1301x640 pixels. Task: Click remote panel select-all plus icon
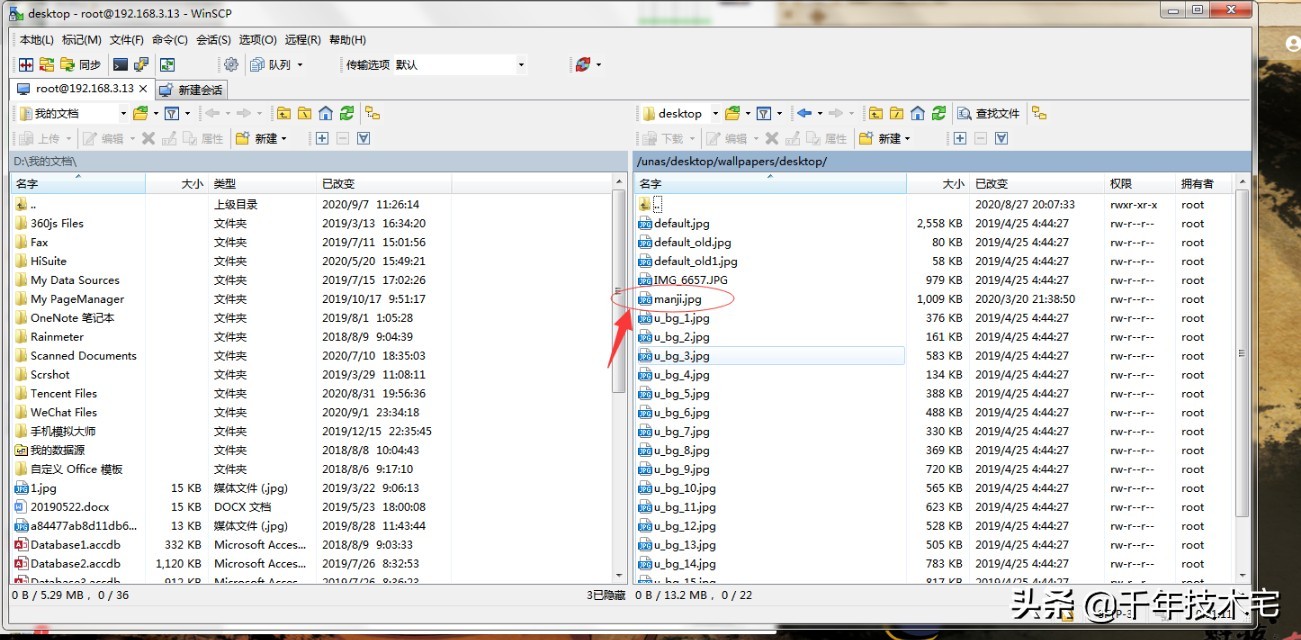pos(960,139)
